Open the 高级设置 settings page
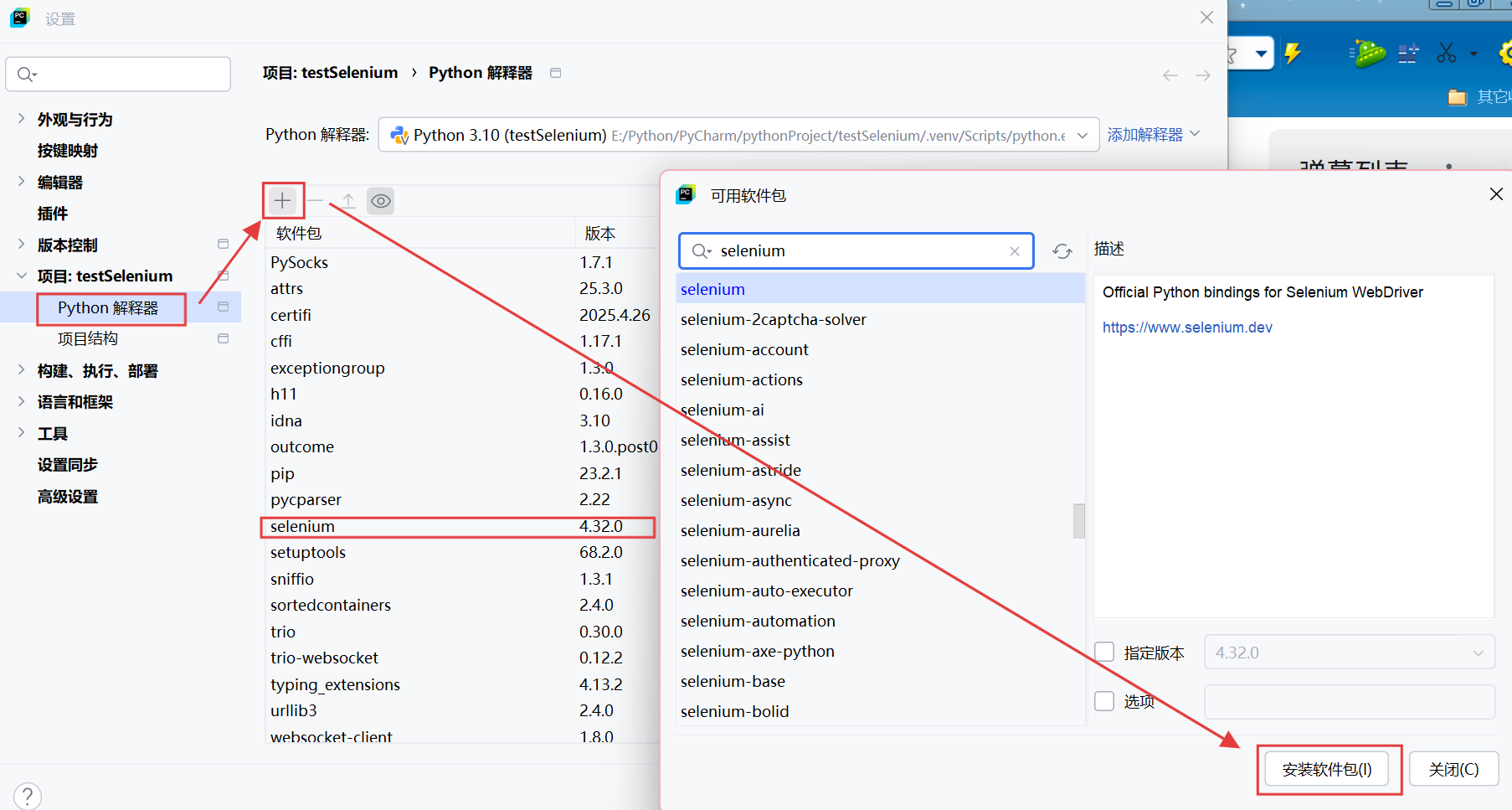The image size is (1512, 810). pyautogui.click(x=68, y=497)
